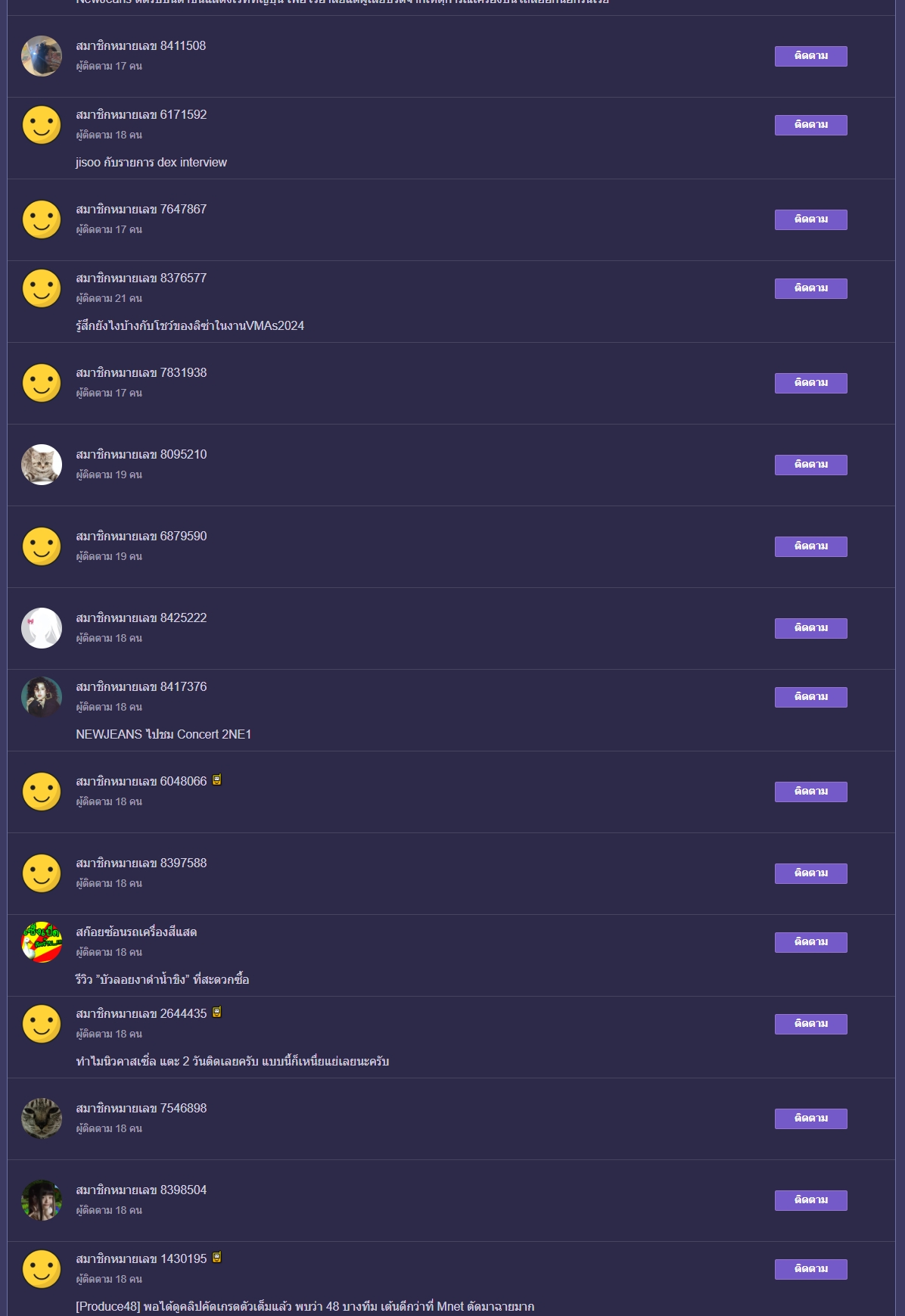Open post 'NEWJEANS ไปชม Concert 2NE1'
Screen dimensions: 905x1316
pos(163,735)
